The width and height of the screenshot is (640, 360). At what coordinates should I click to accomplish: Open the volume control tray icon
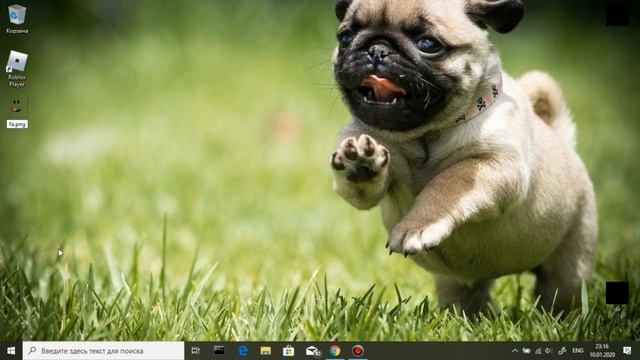[x=548, y=351]
